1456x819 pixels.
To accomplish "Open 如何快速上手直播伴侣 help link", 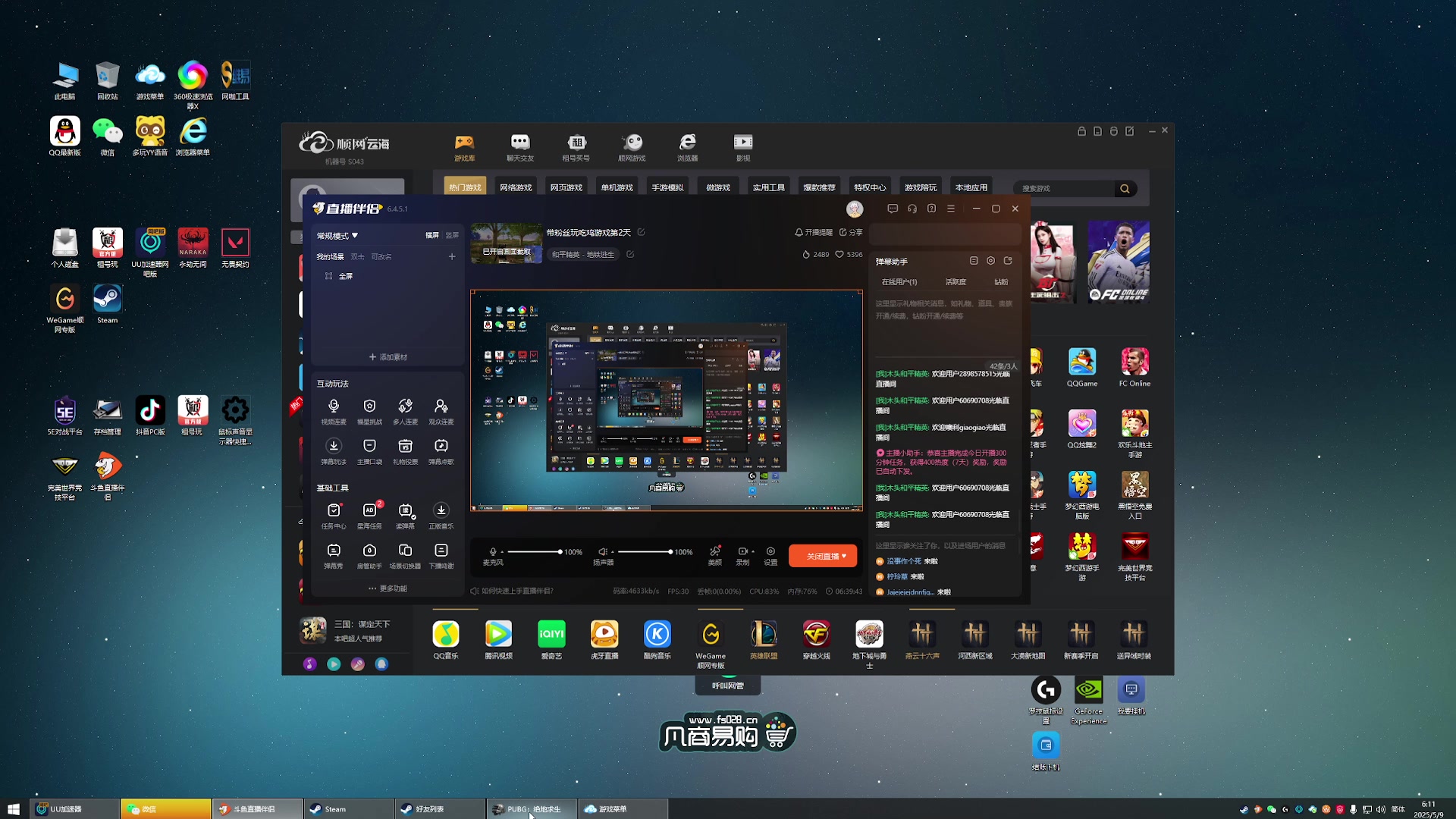I will [512, 591].
